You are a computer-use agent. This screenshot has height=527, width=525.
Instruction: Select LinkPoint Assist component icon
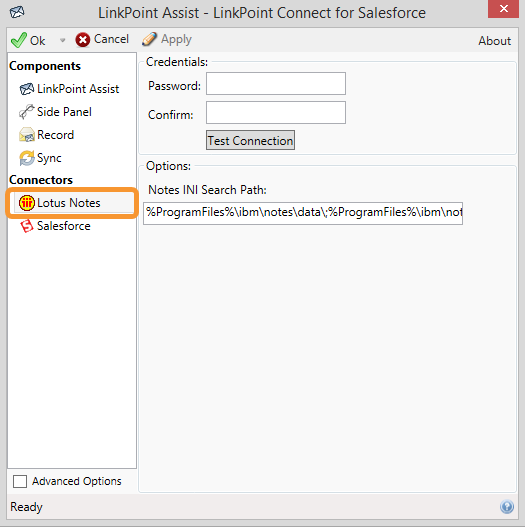(x=27, y=89)
